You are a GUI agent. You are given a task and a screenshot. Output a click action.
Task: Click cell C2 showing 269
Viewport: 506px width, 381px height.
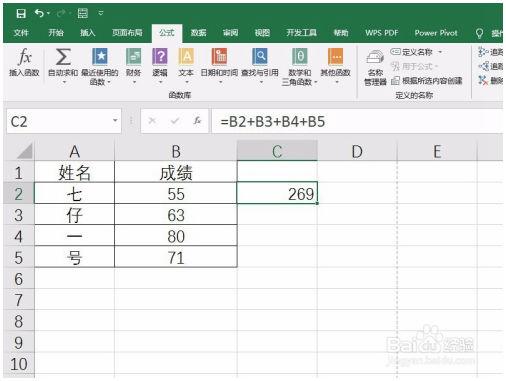(x=277, y=193)
